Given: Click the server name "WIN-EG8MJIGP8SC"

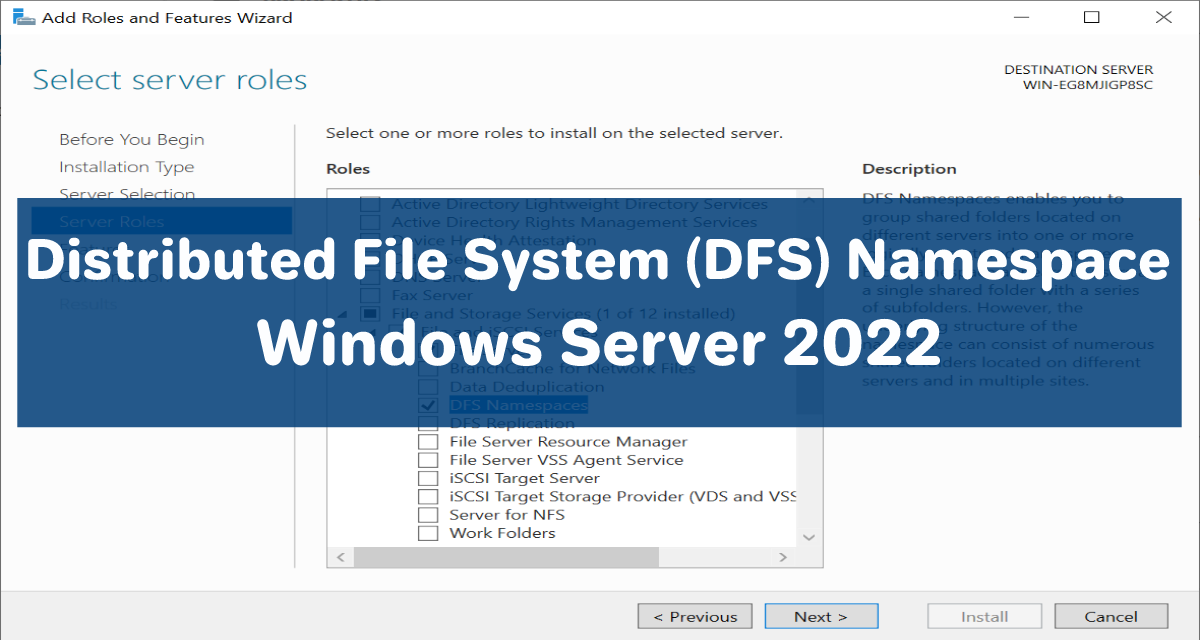Looking at the screenshot, I should [x=1088, y=85].
